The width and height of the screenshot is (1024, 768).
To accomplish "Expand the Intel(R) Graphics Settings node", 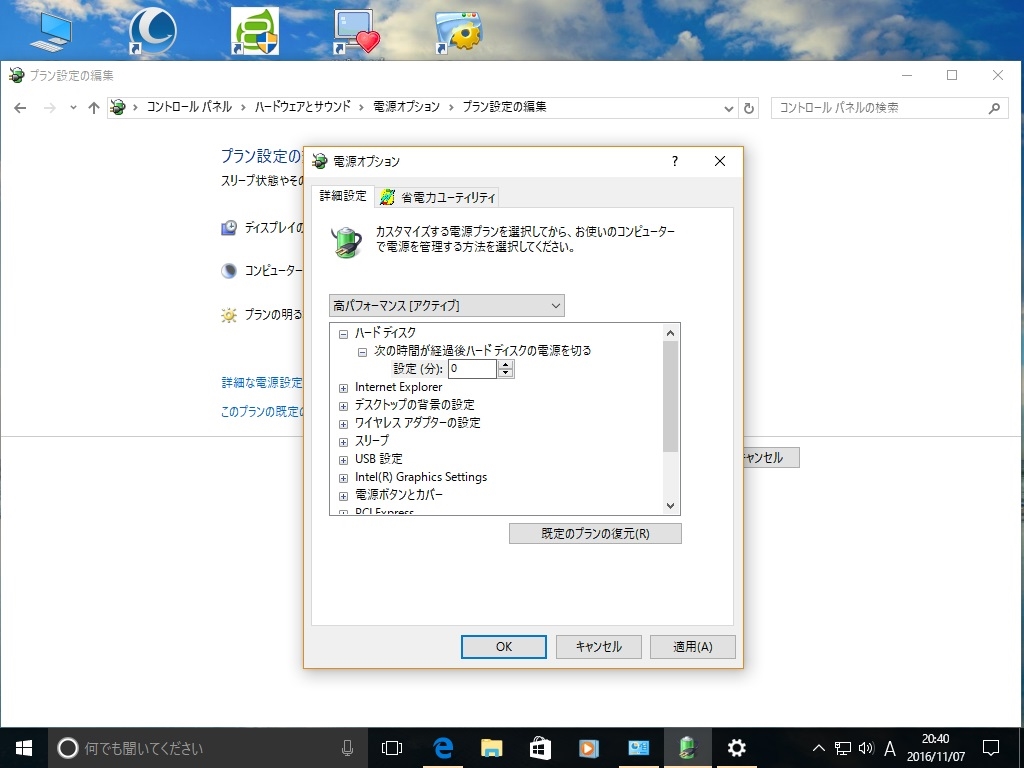I will [x=344, y=478].
